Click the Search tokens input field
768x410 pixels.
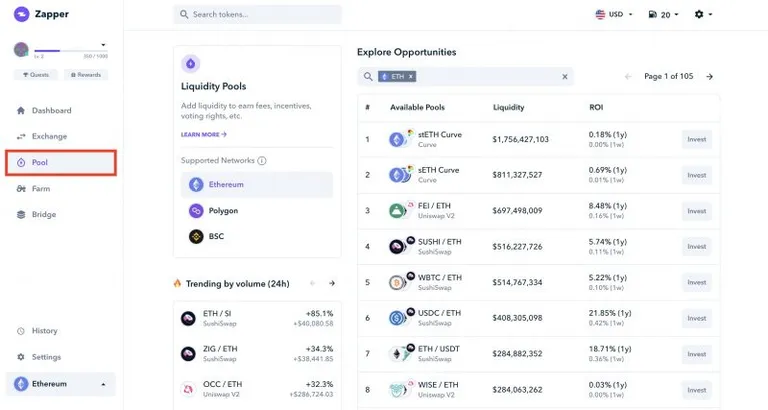point(257,15)
